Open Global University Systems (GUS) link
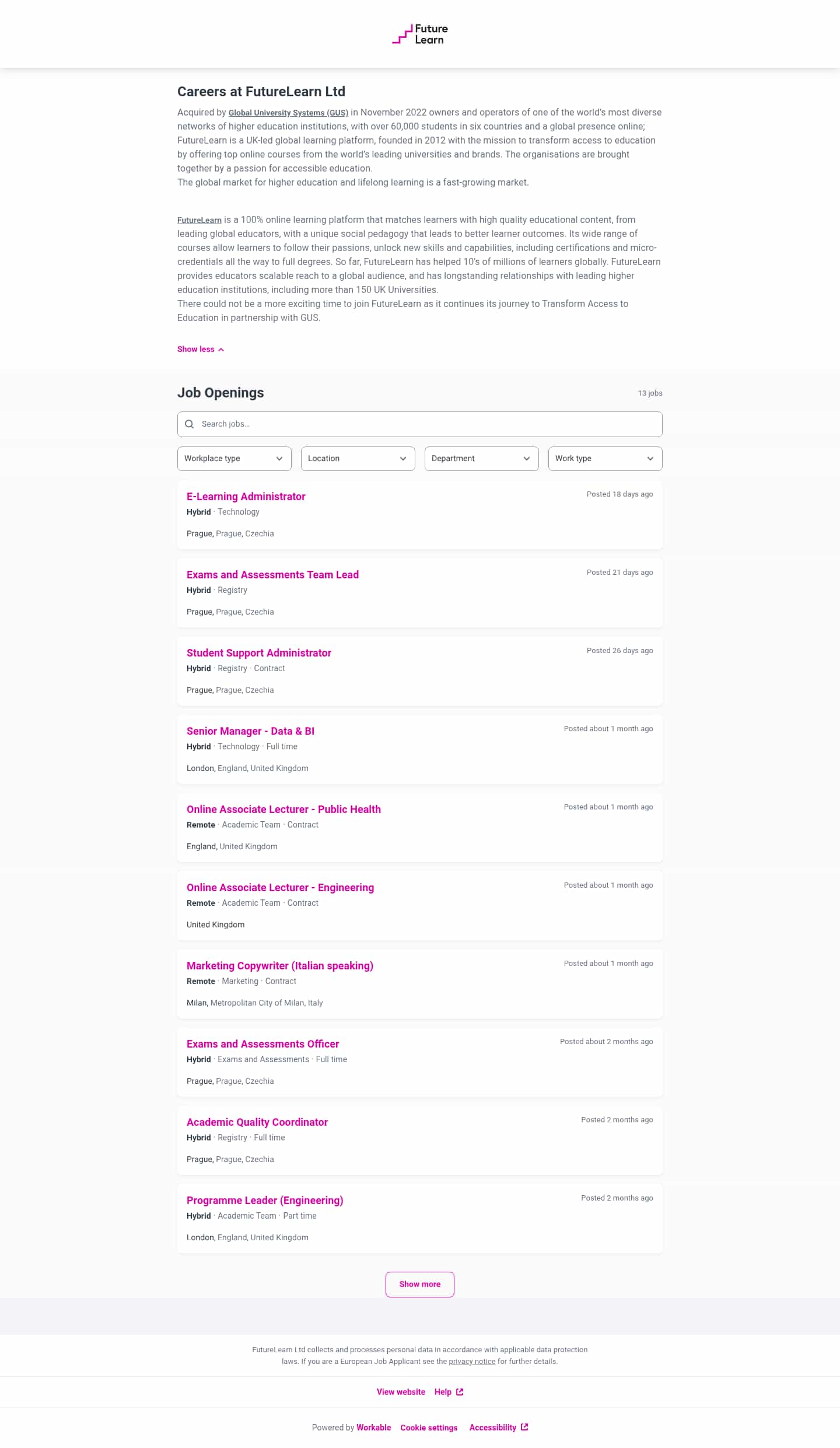Viewport: 840px width, 1448px height. (x=288, y=113)
